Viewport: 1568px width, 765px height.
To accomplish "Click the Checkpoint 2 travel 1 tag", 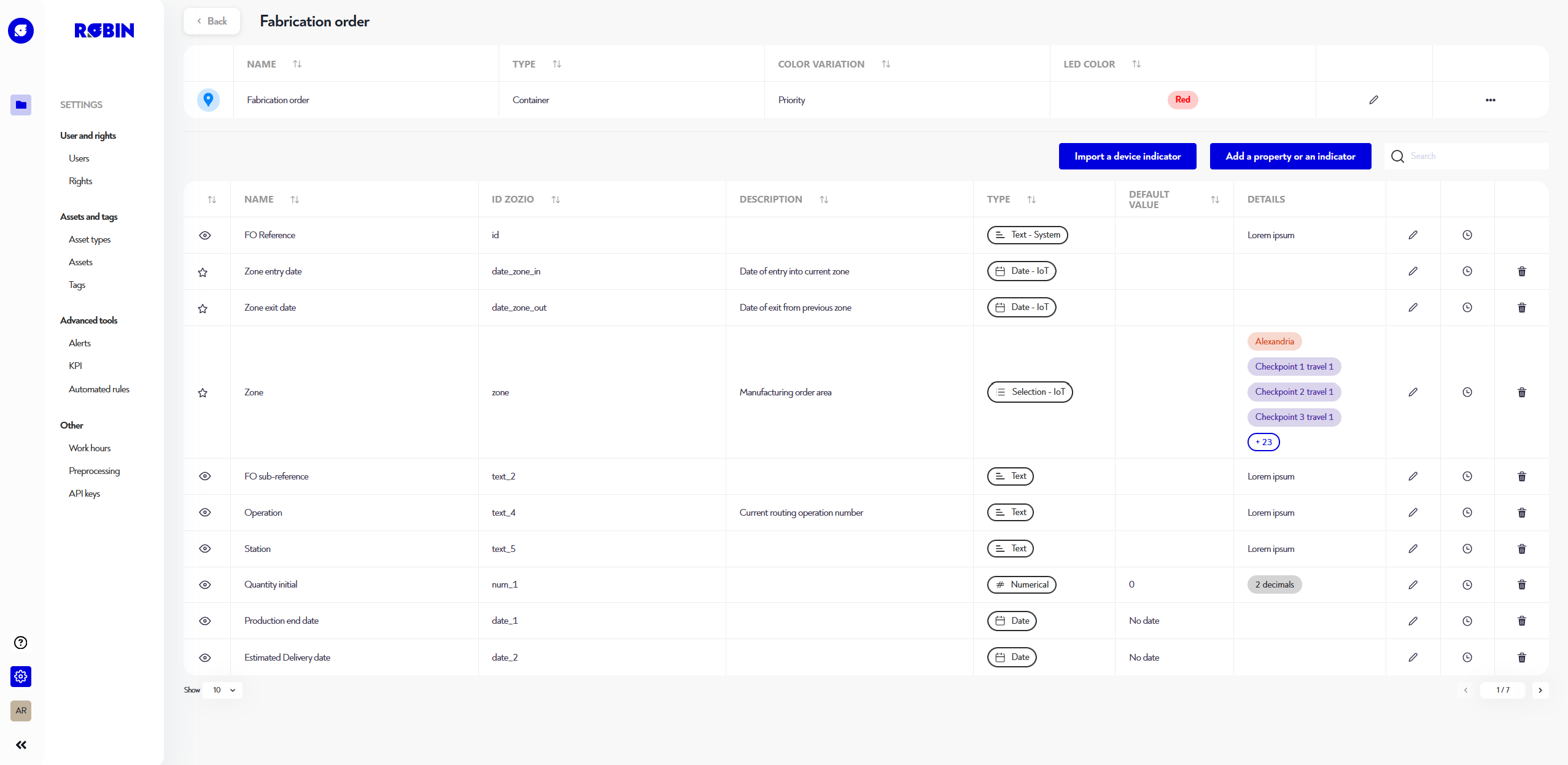I will click(x=1294, y=392).
